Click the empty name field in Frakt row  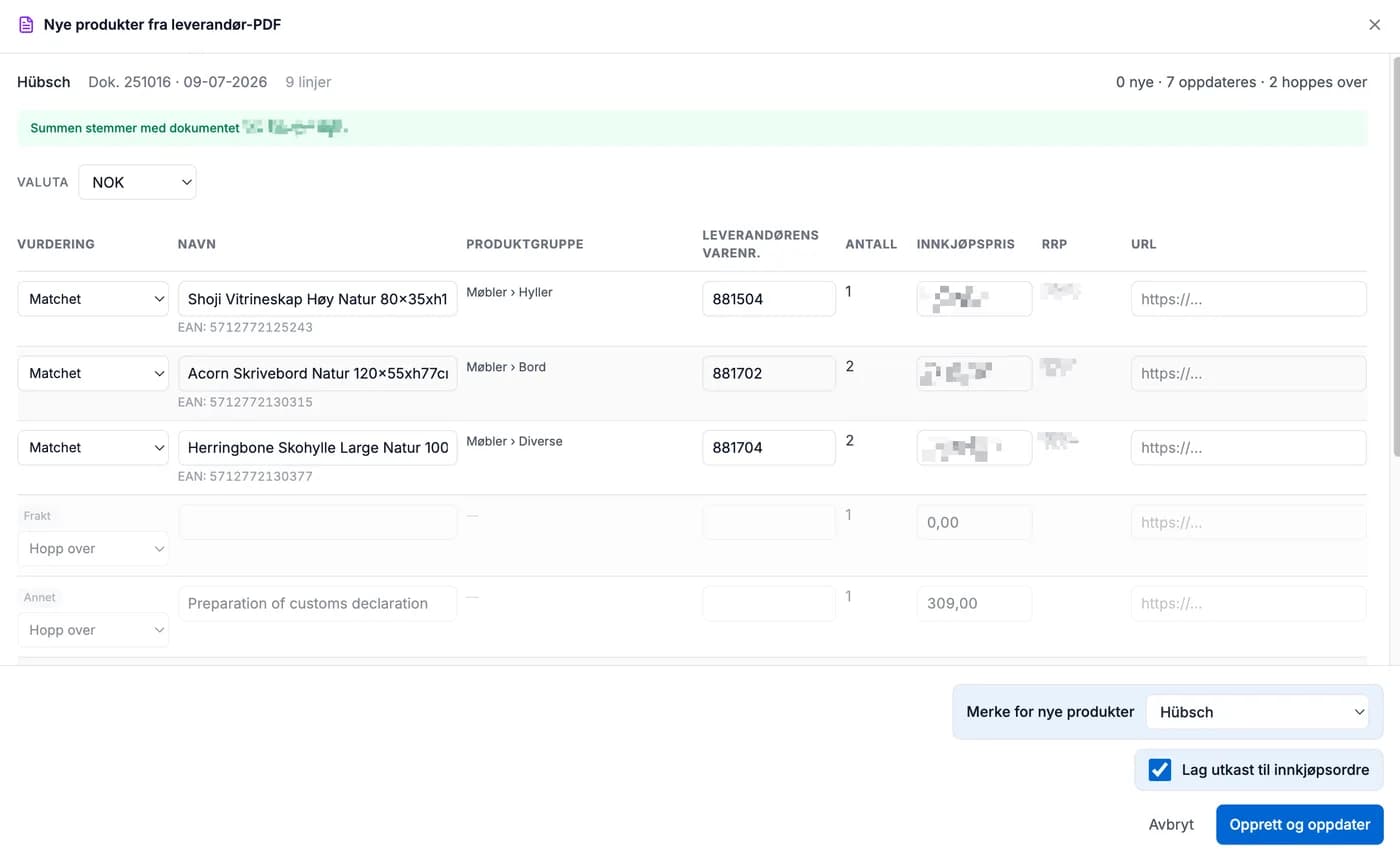point(318,522)
